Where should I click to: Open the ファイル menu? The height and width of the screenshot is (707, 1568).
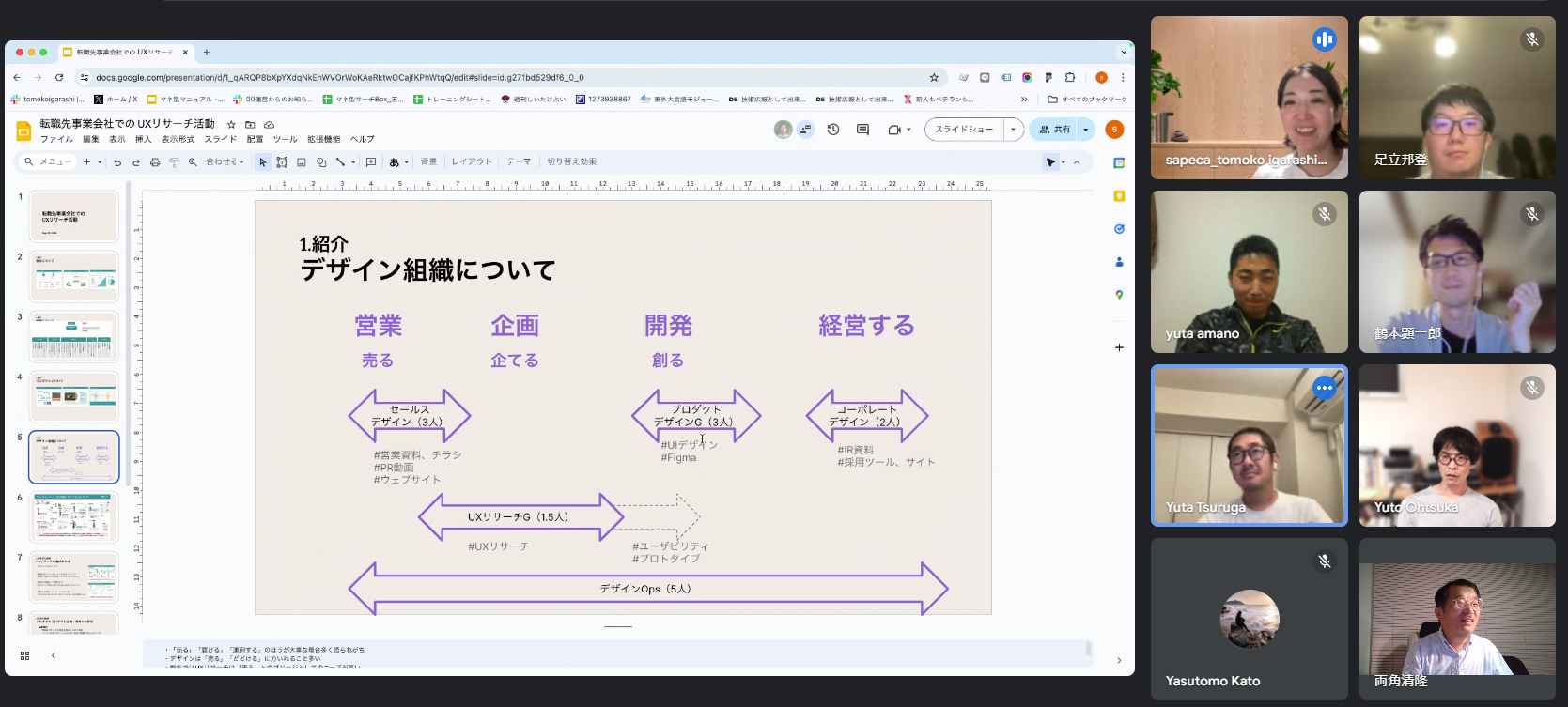click(56, 139)
